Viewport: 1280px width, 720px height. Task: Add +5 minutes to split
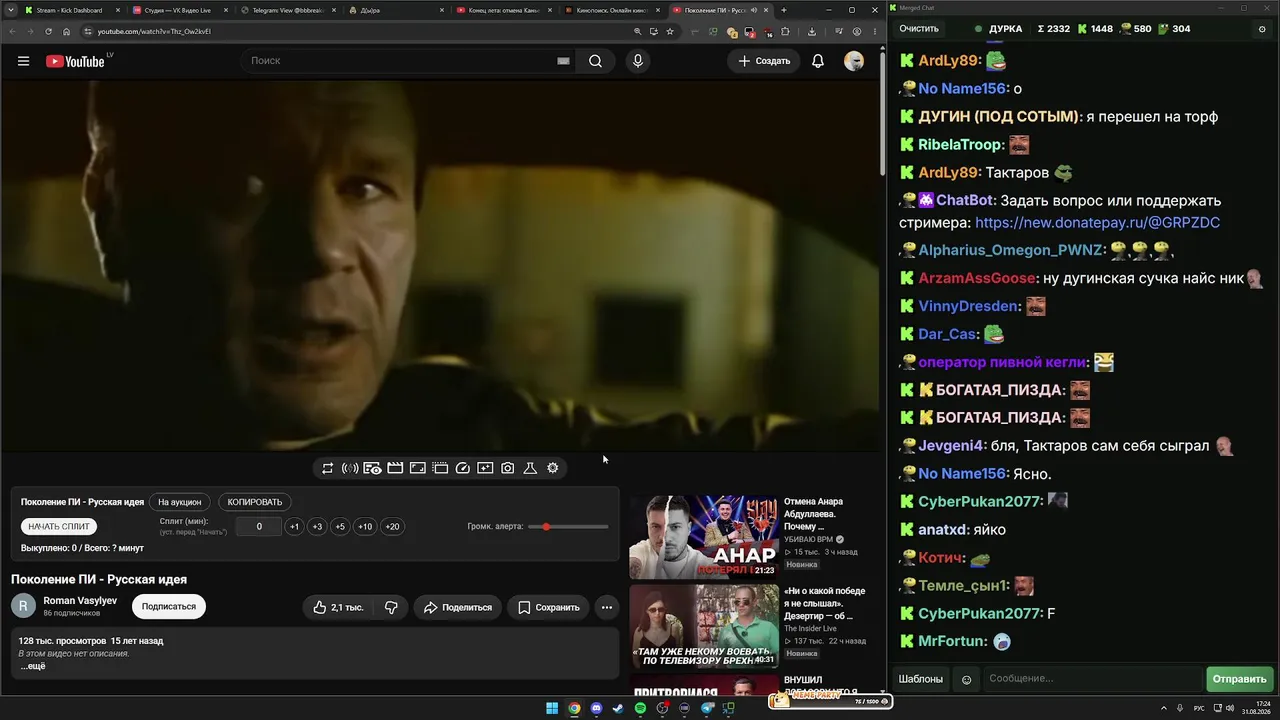(340, 527)
